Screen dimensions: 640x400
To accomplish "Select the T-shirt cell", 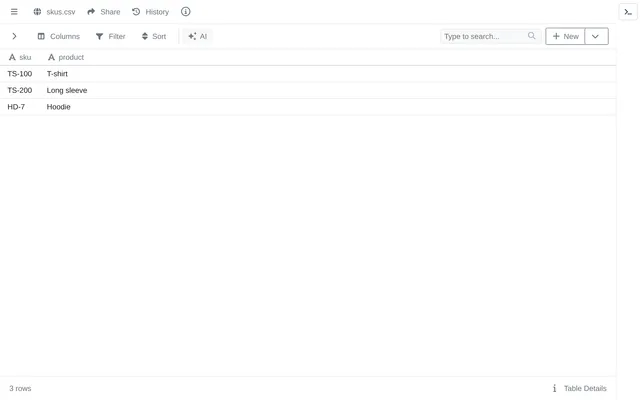I will pos(57,74).
